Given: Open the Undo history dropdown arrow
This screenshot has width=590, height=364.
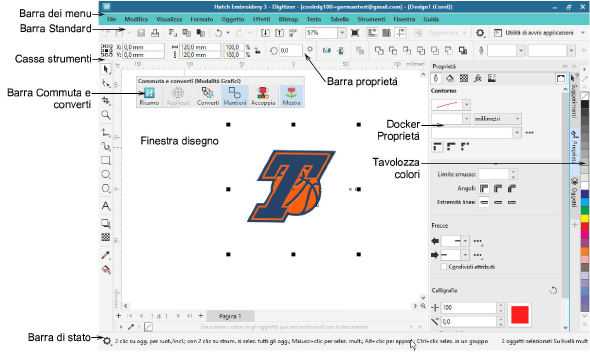Looking at the screenshot, I should [x=228, y=33].
